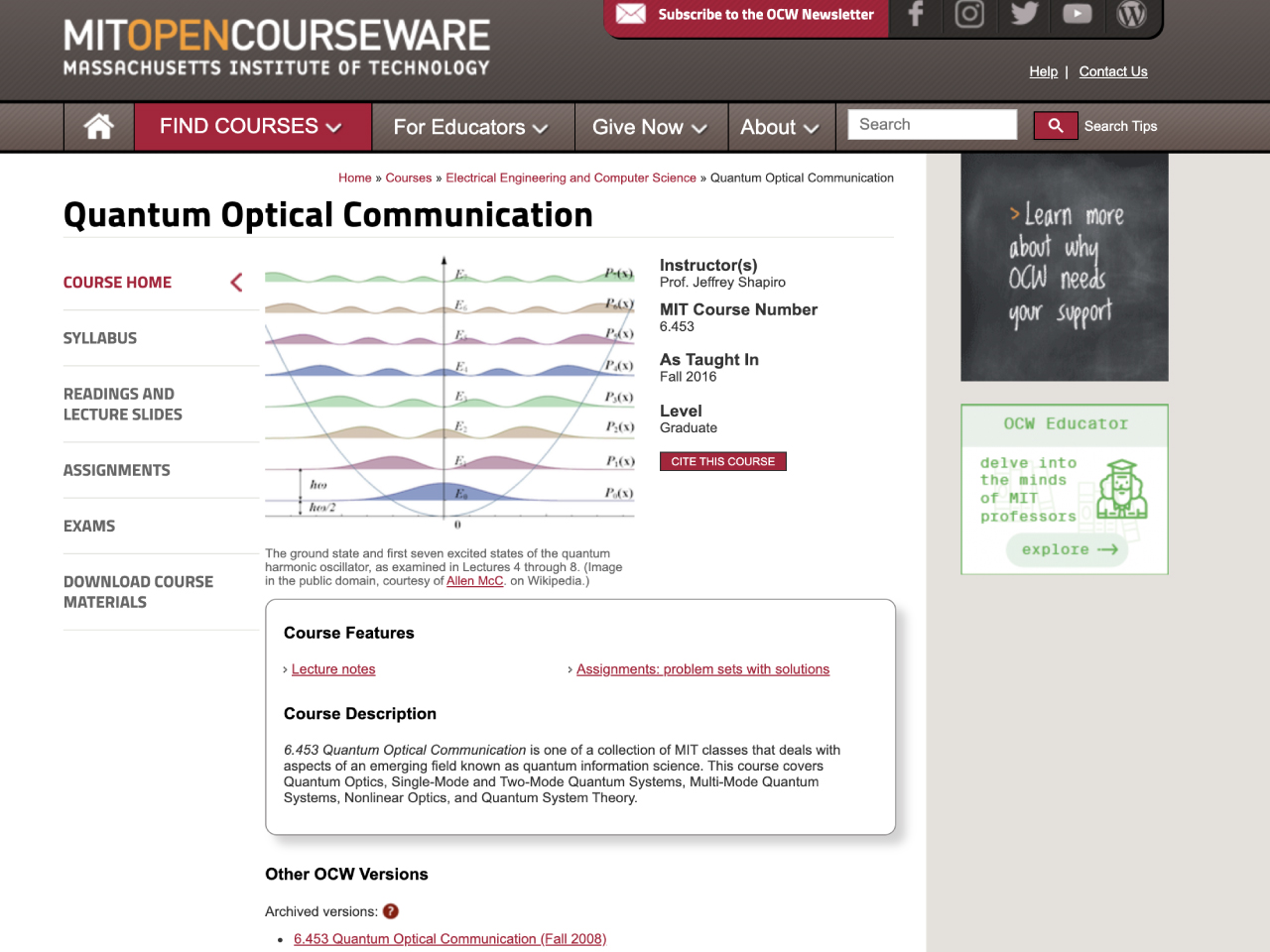This screenshot has width=1270, height=952.
Task: Open the Syllabus section
Action: click(x=100, y=338)
